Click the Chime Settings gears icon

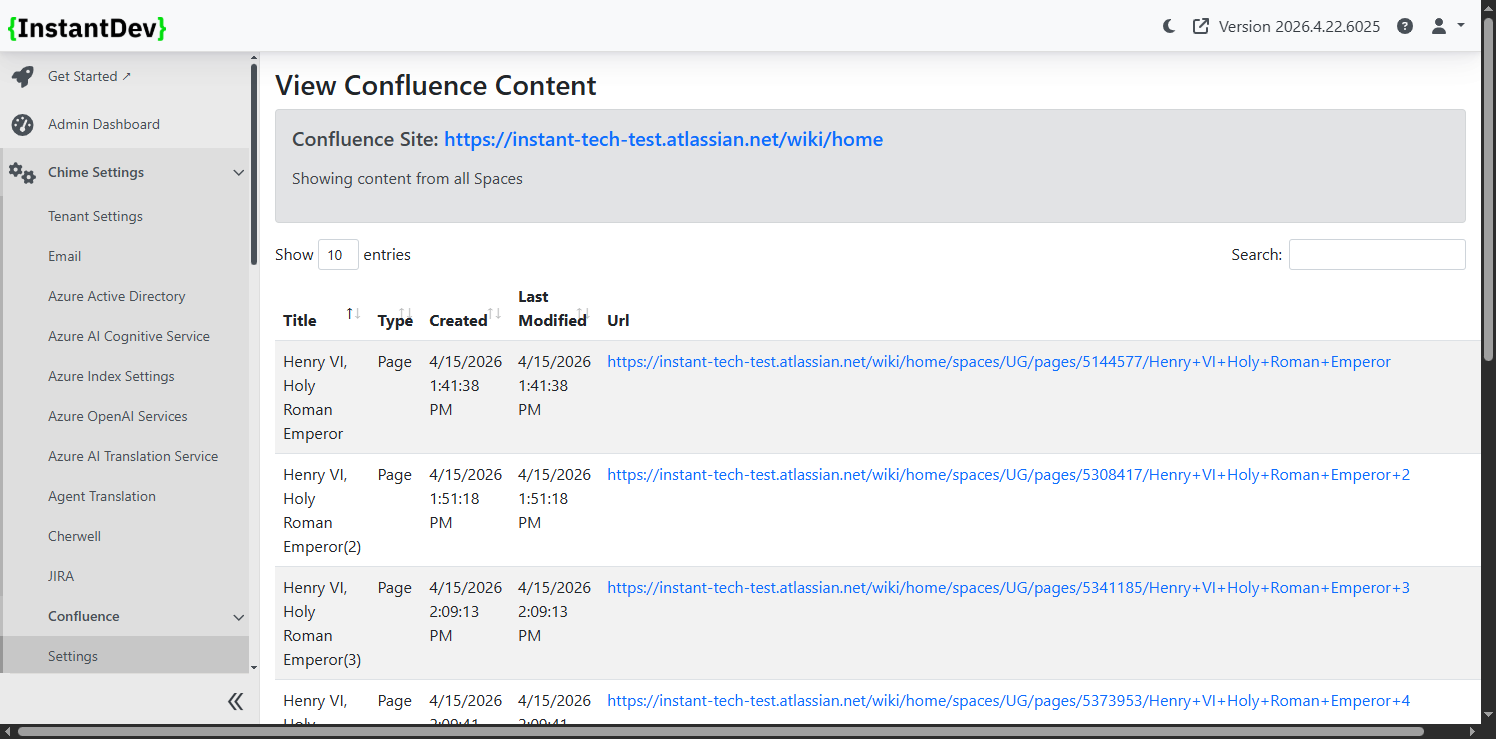(x=22, y=172)
